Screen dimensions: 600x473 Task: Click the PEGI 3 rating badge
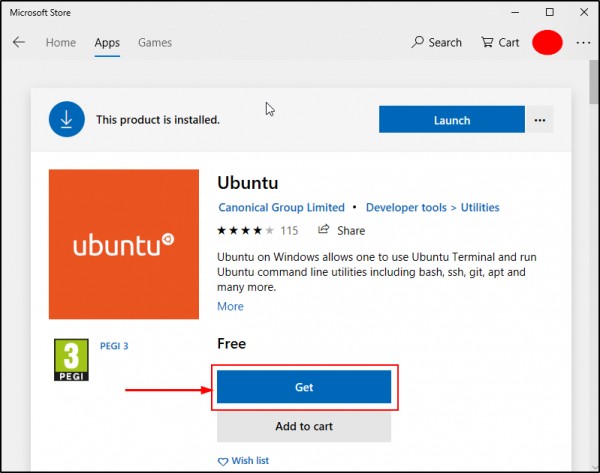[71, 360]
